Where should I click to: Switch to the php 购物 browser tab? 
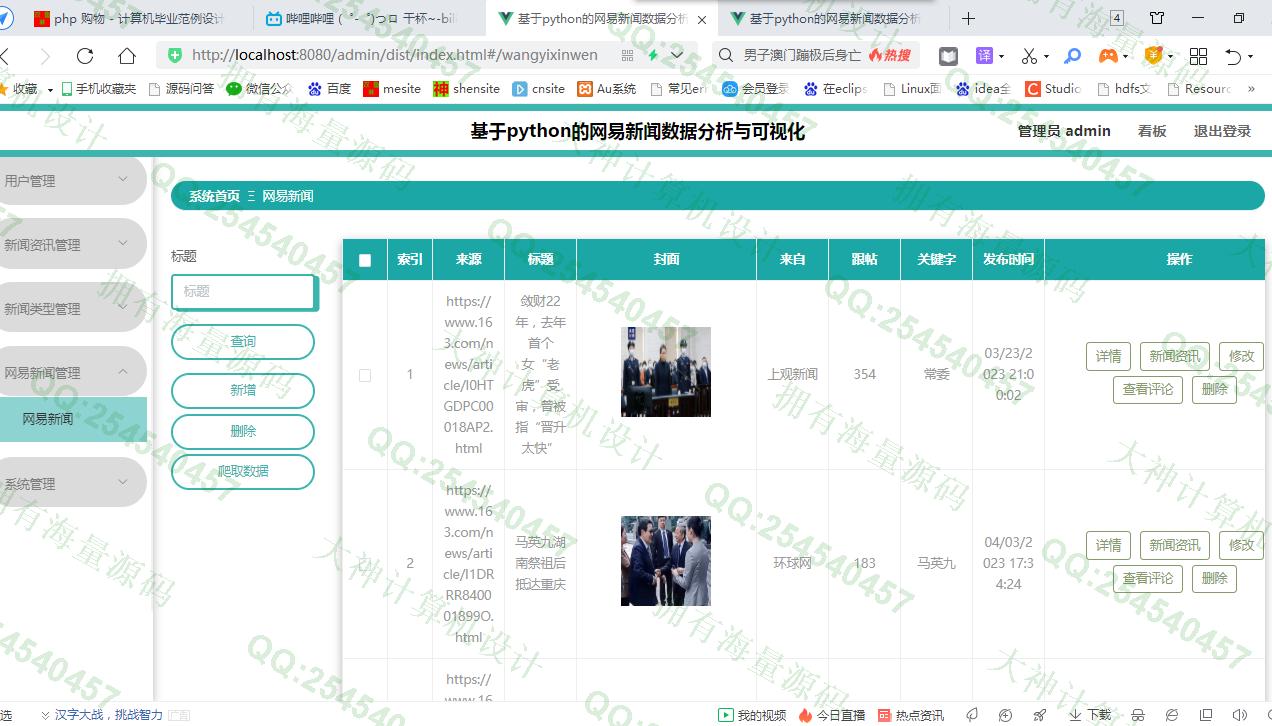(x=129, y=19)
